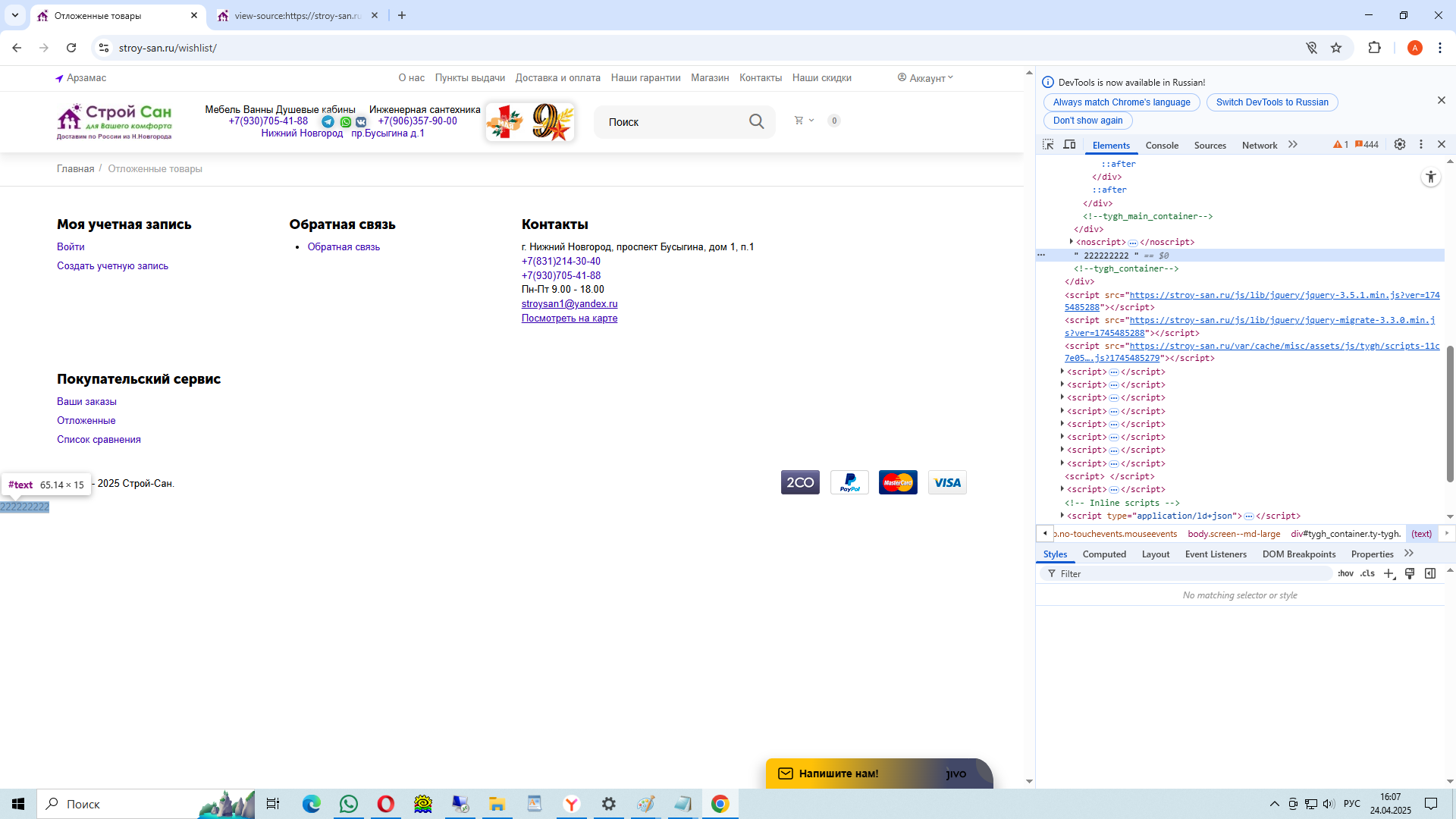Click the WhatsApp icon in header
The image size is (1456, 819).
[x=346, y=121]
